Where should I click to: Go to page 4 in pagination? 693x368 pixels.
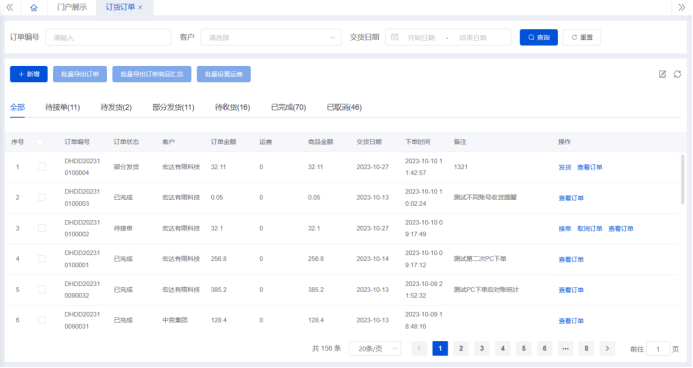click(x=503, y=349)
